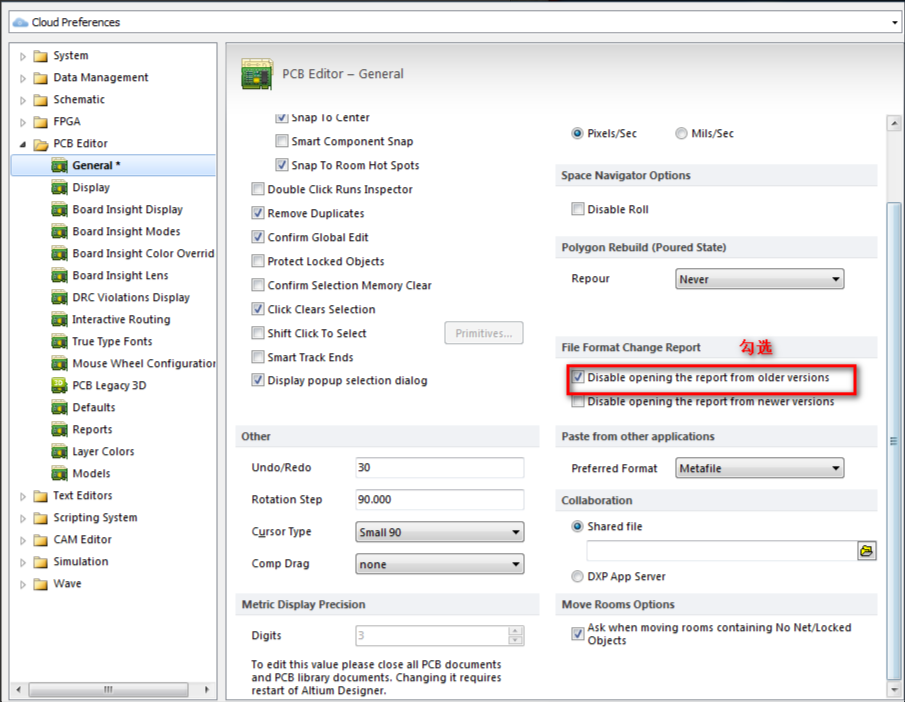Check Double Click Runs Inspector
The image size is (905, 702).
258,189
